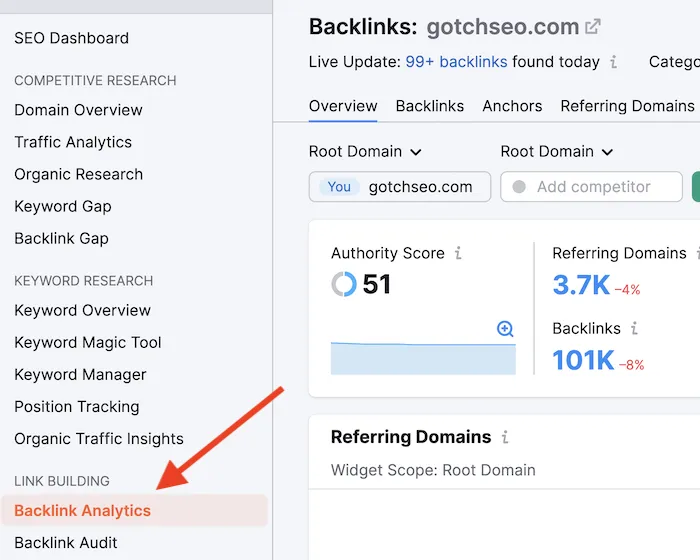Click info icon next to Live Update
The width and height of the screenshot is (700, 560).
click(613, 62)
